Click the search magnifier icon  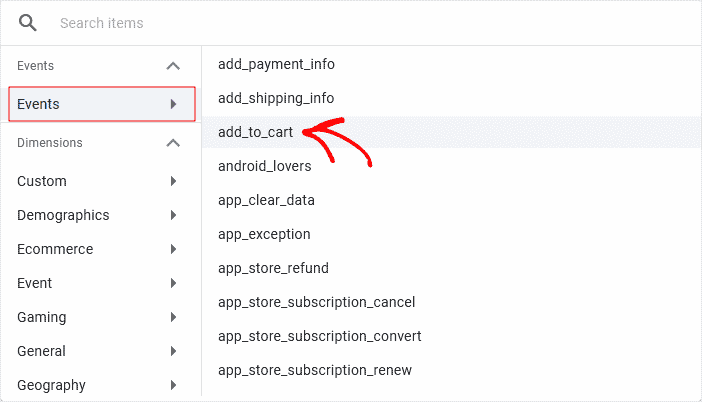click(x=28, y=23)
